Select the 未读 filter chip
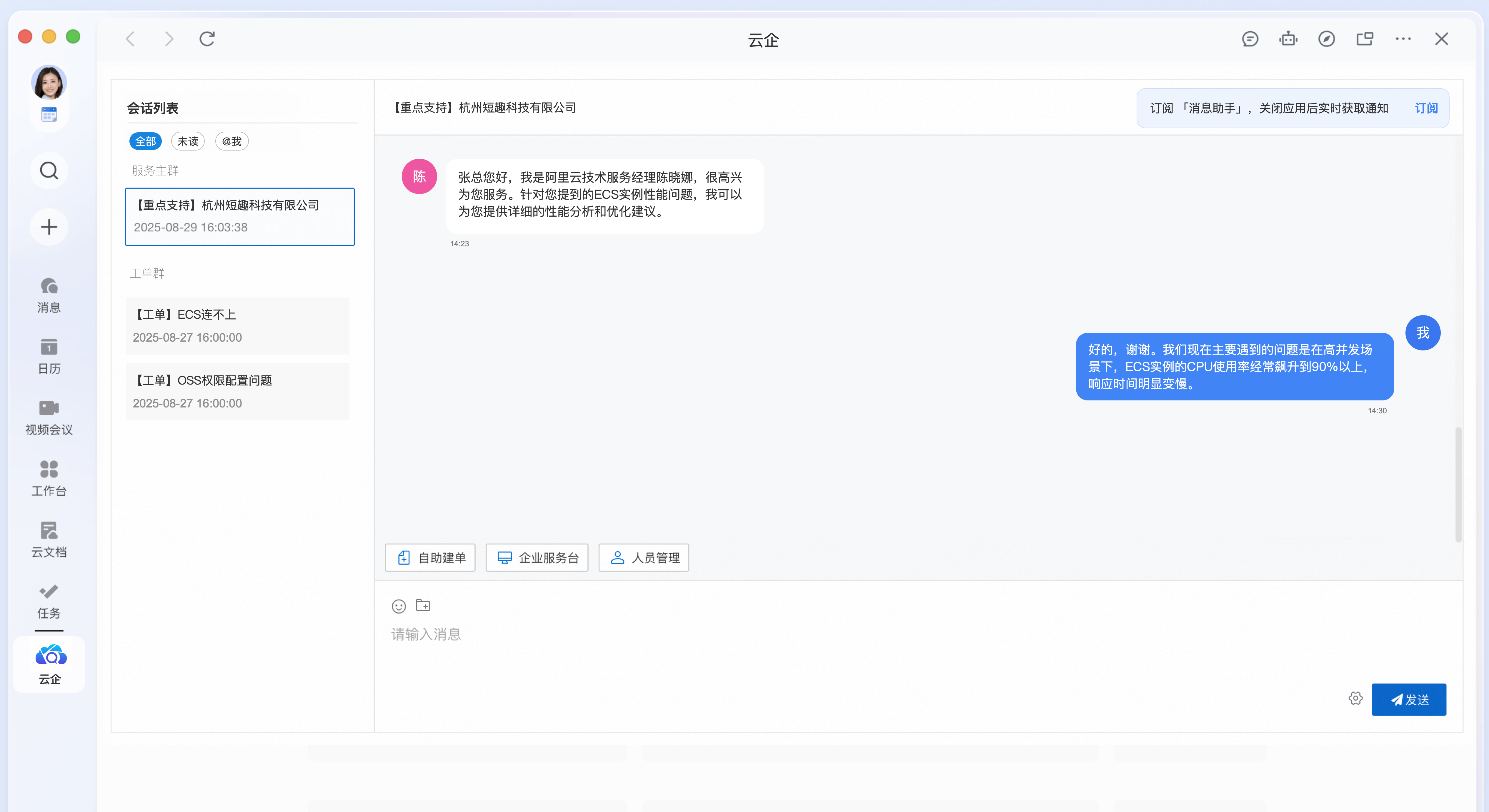 [x=188, y=141]
